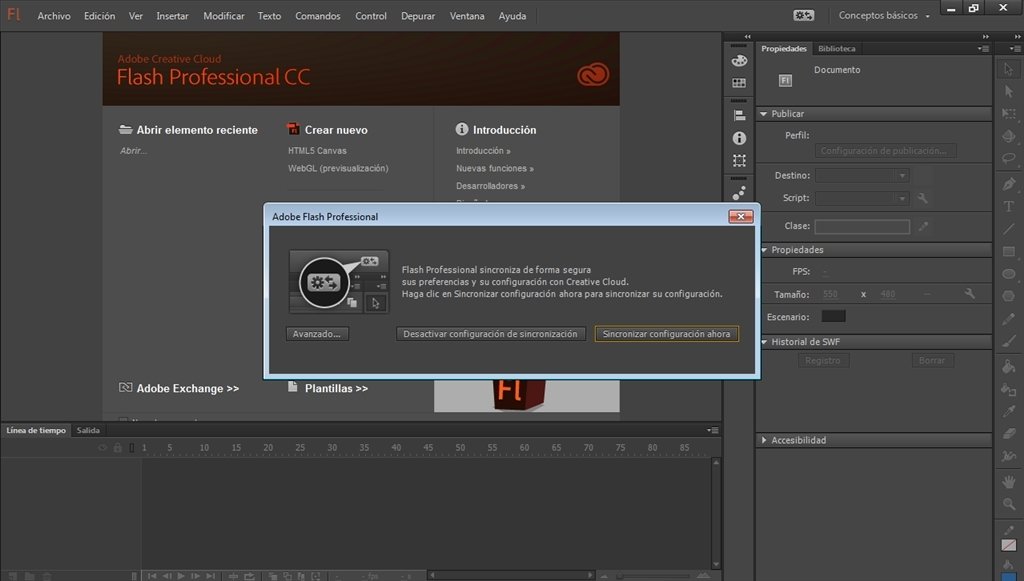
Task: Select the Subselection tool
Action: coord(1008,91)
